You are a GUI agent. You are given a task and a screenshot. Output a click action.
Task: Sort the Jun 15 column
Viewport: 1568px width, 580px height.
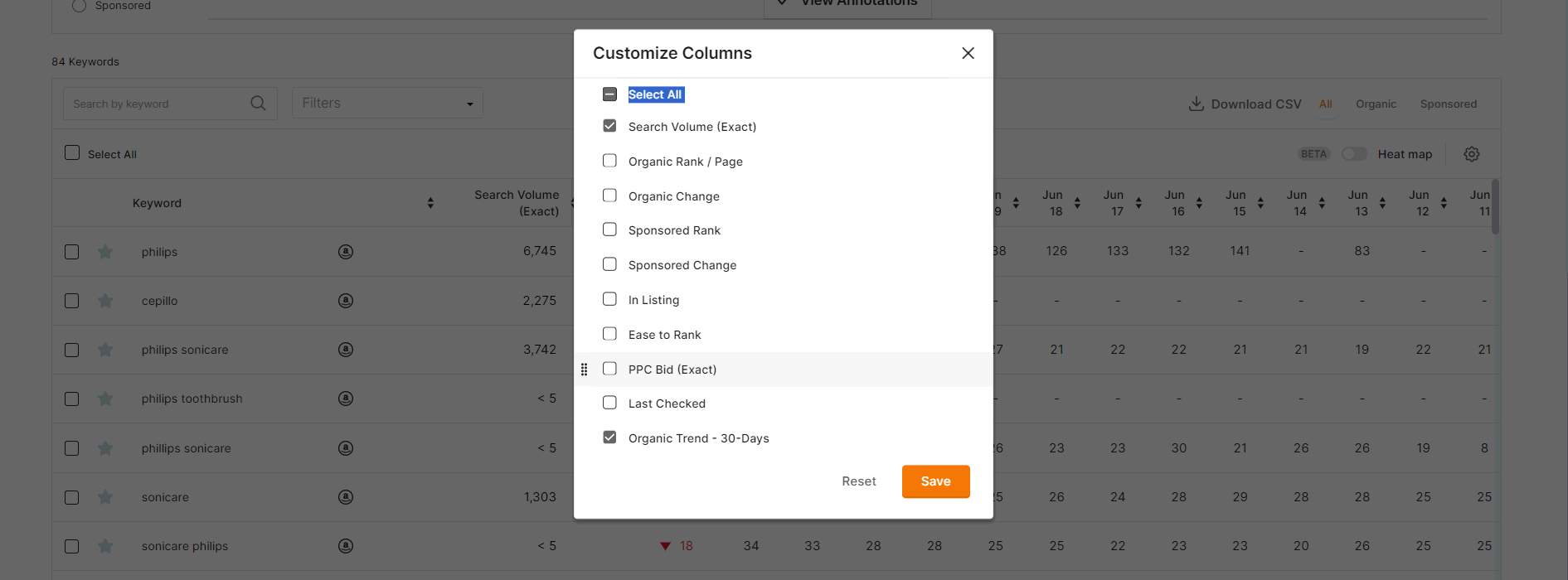point(1260,203)
